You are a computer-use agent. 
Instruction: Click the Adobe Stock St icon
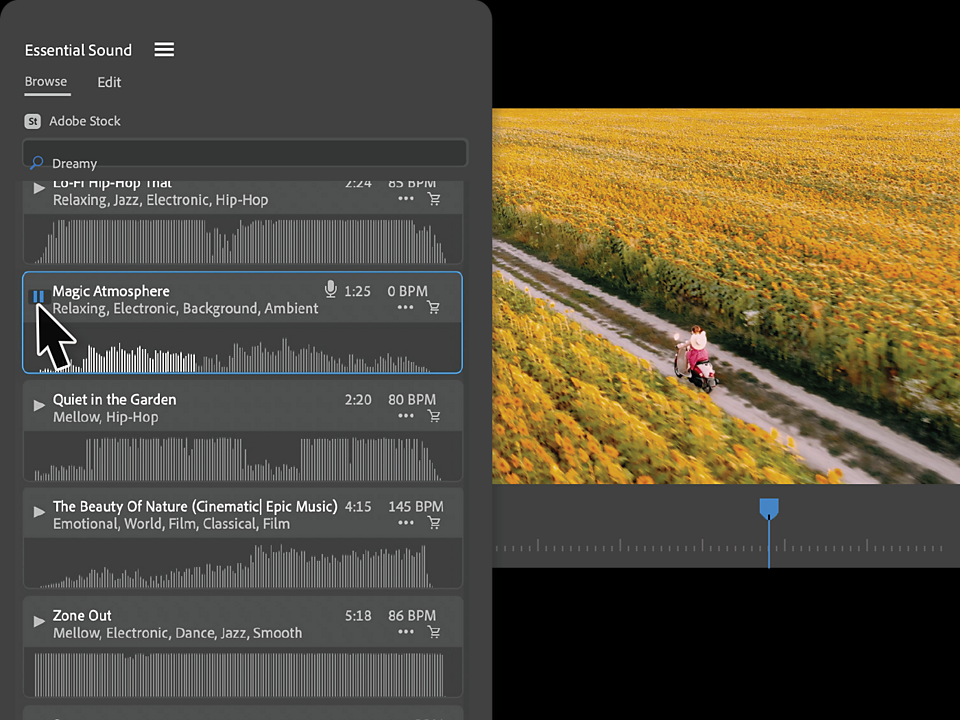coord(32,121)
